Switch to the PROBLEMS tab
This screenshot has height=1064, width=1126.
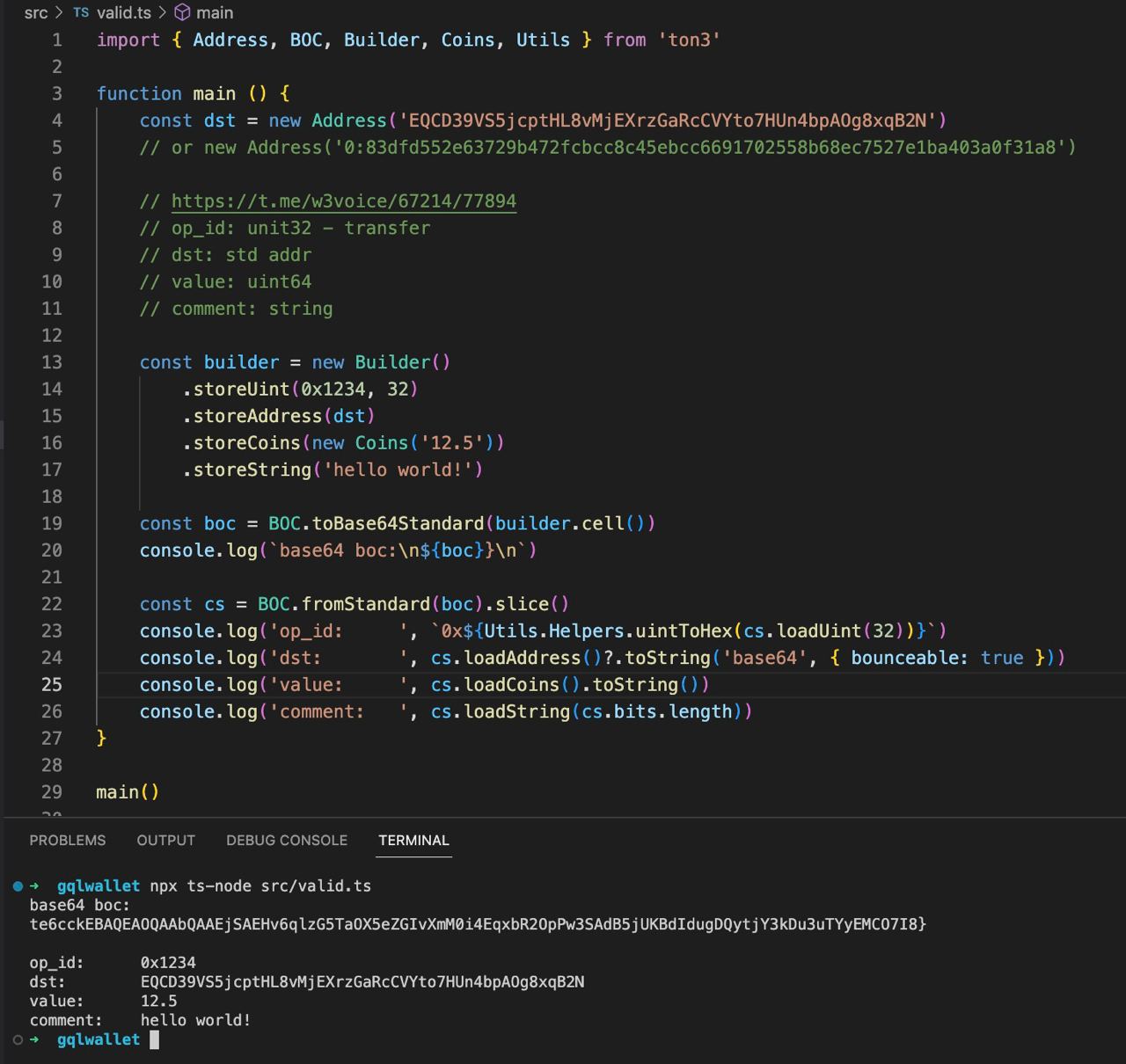(x=68, y=841)
